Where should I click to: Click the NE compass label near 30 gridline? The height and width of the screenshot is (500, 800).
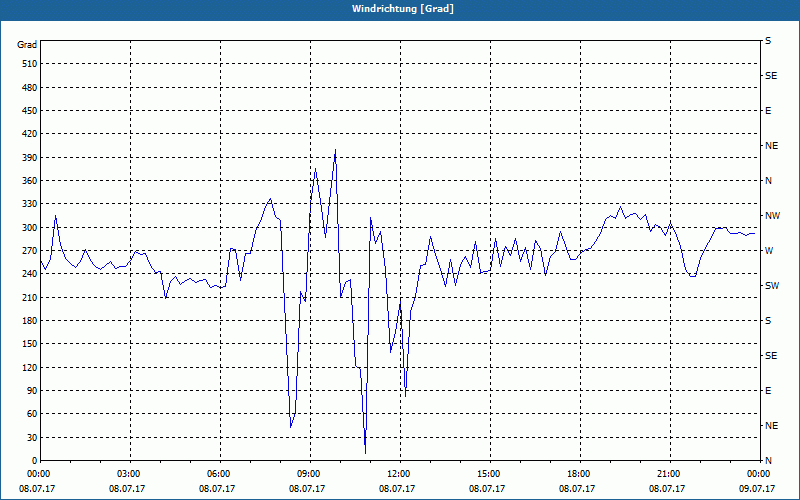(771, 426)
